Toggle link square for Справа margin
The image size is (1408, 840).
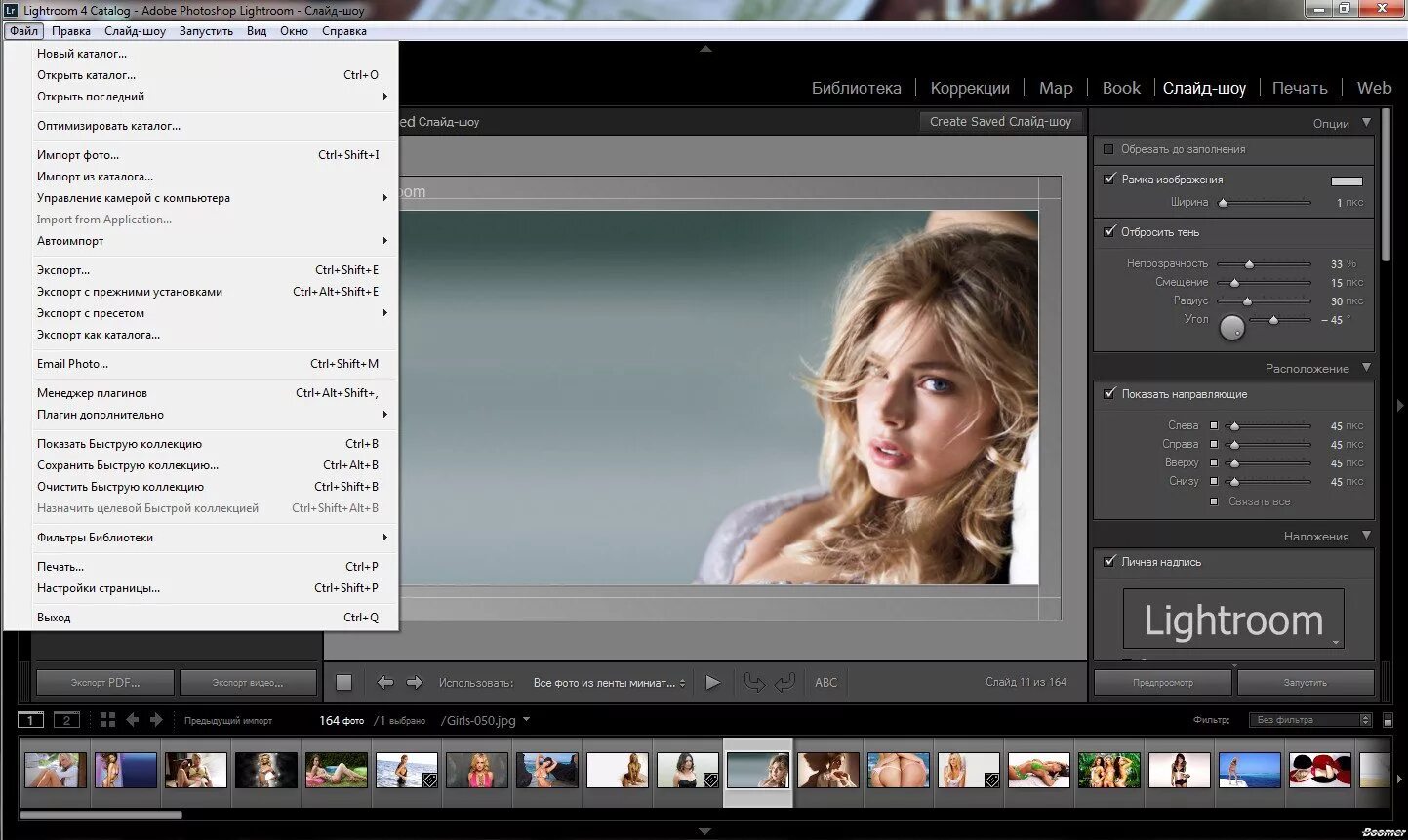coord(1214,444)
